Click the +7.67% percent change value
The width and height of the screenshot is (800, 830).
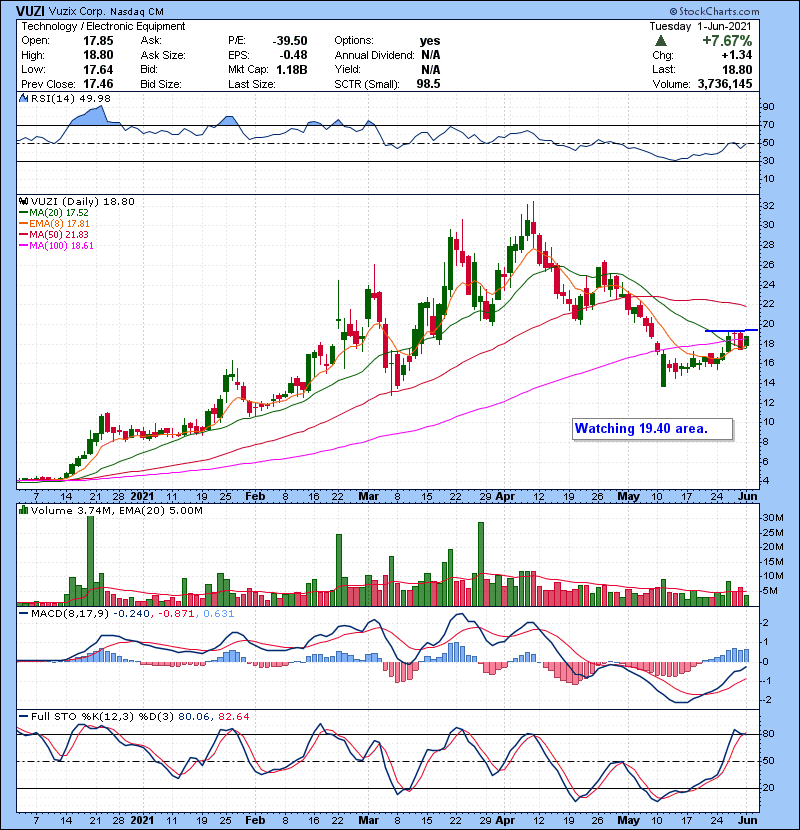tap(726, 40)
